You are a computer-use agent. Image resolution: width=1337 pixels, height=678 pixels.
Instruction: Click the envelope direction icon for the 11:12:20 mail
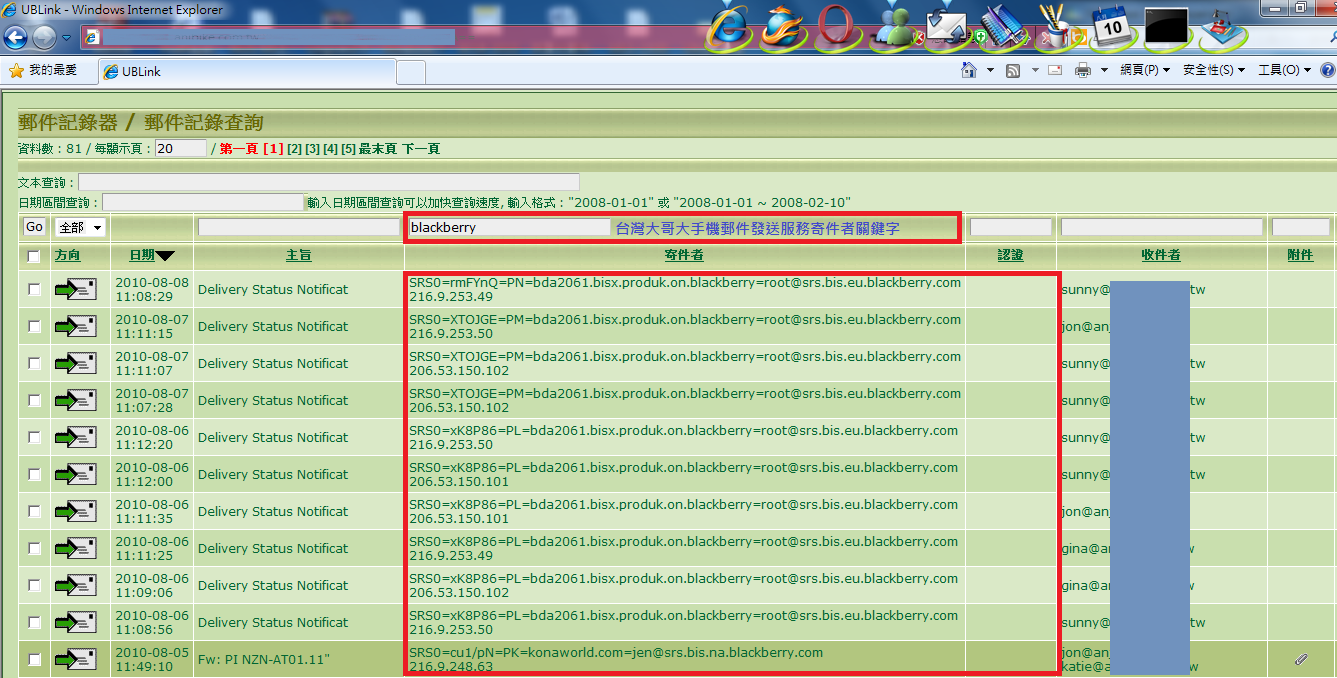pyautogui.click(x=75, y=437)
